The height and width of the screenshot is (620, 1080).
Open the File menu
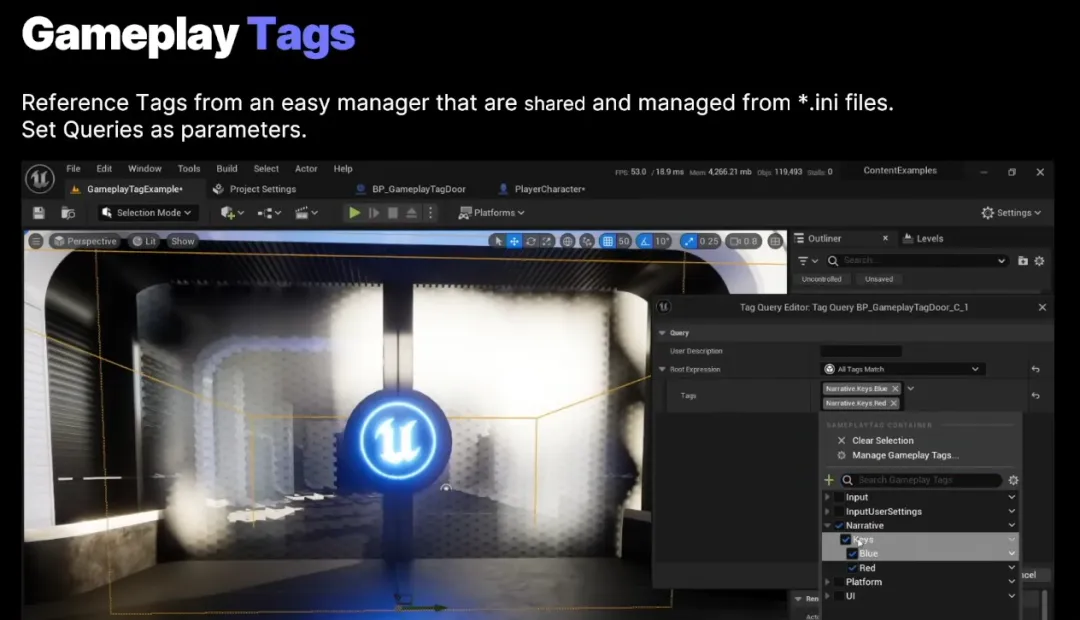click(73, 169)
